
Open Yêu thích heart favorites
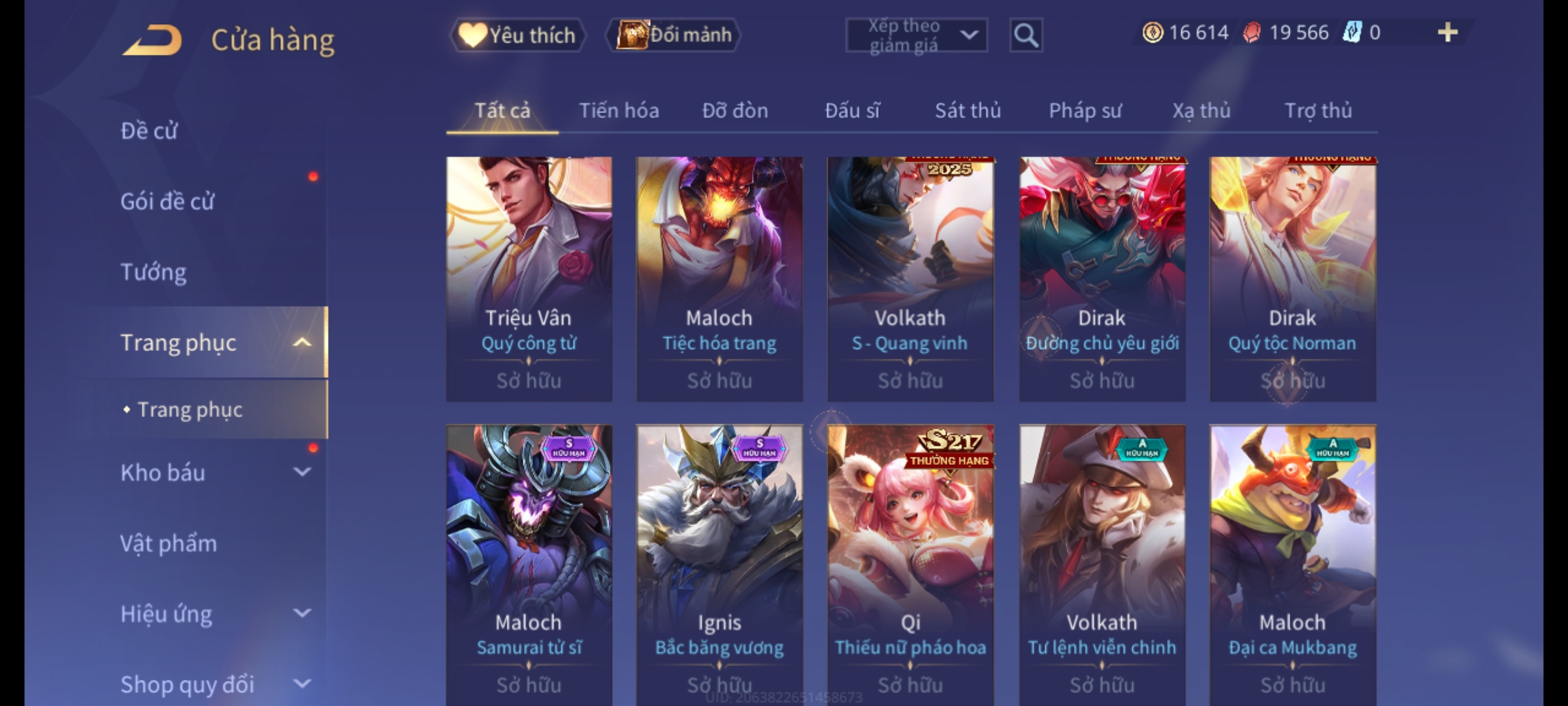pyautogui.click(x=517, y=35)
